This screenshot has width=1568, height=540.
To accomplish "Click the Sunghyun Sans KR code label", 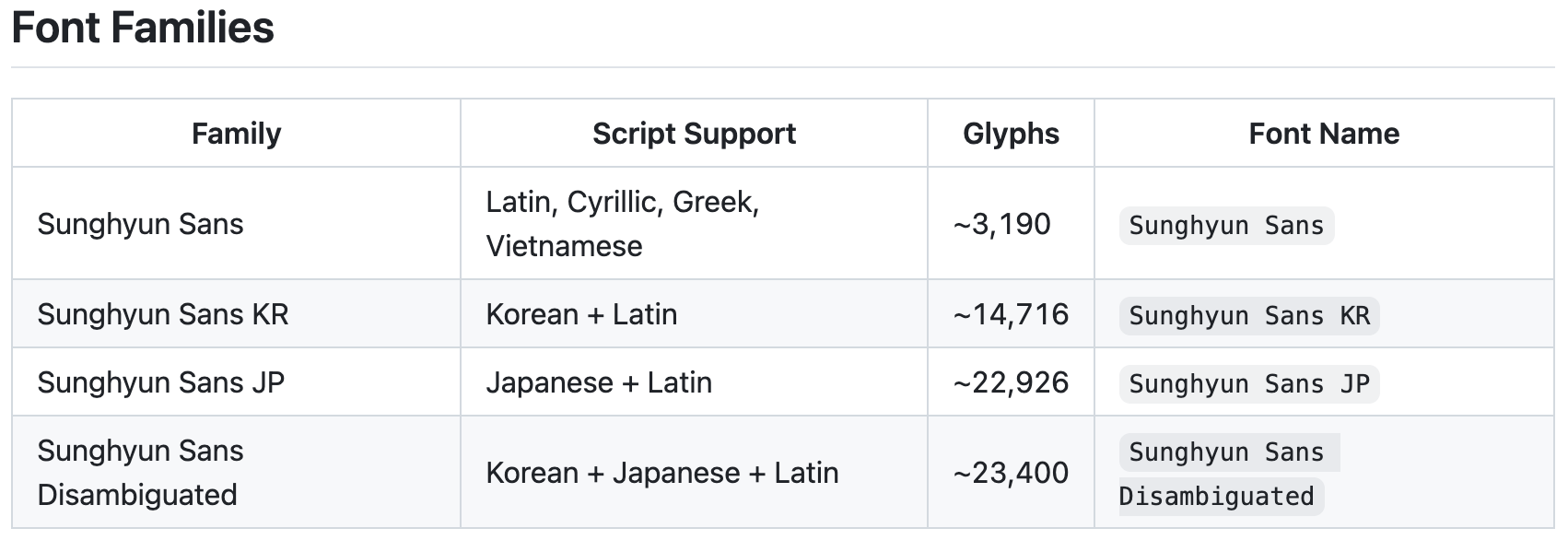I will tap(1249, 316).
